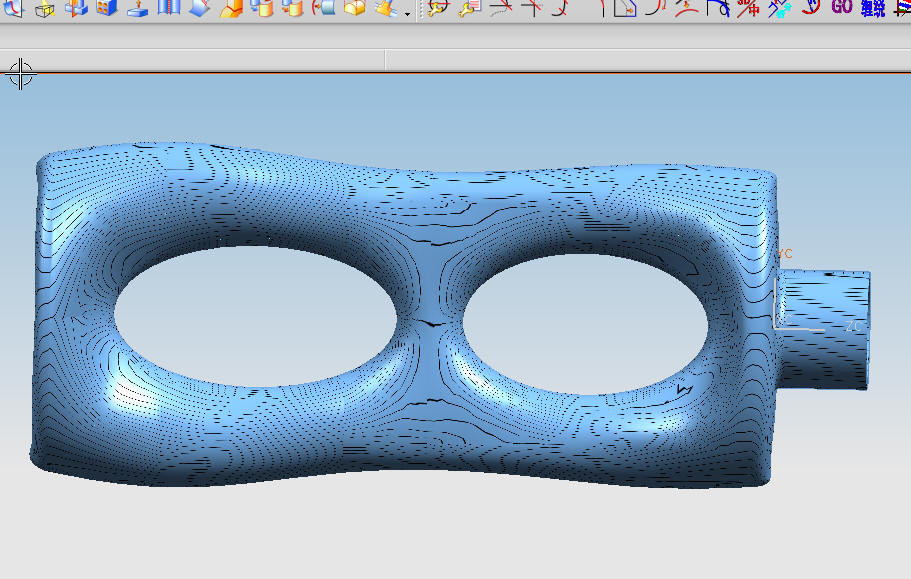
Task: Select the yellow and blue tube icon
Action: pos(386,8)
